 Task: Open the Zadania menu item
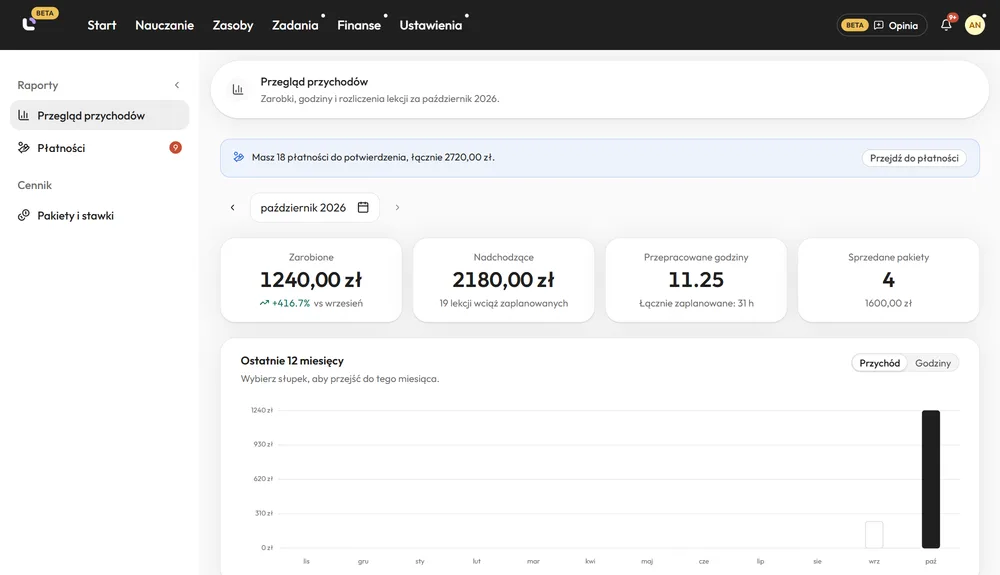[x=295, y=25]
